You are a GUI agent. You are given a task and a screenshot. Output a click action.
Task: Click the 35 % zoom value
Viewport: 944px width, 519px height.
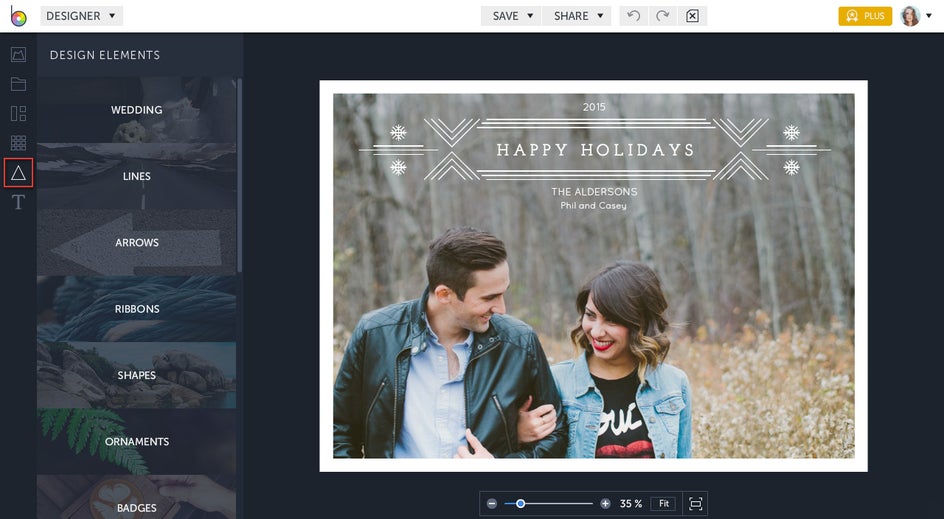[630, 503]
